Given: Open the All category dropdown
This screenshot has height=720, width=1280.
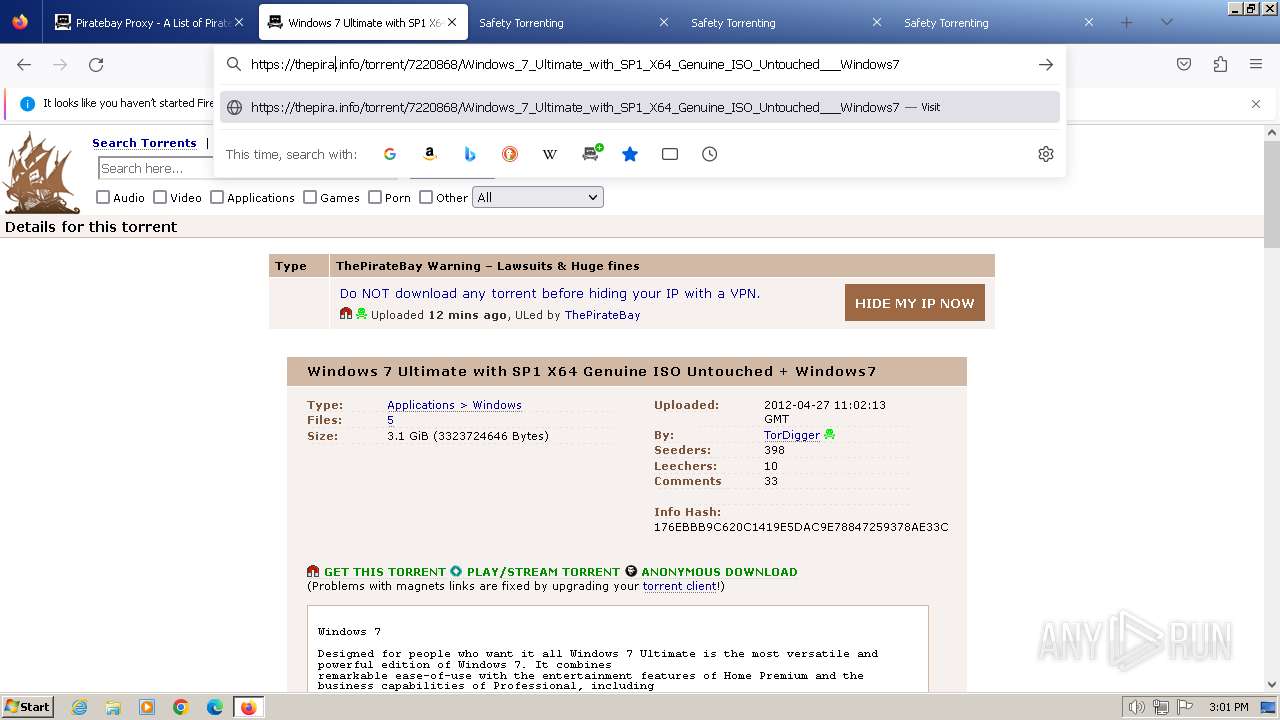Looking at the screenshot, I should point(538,197).
